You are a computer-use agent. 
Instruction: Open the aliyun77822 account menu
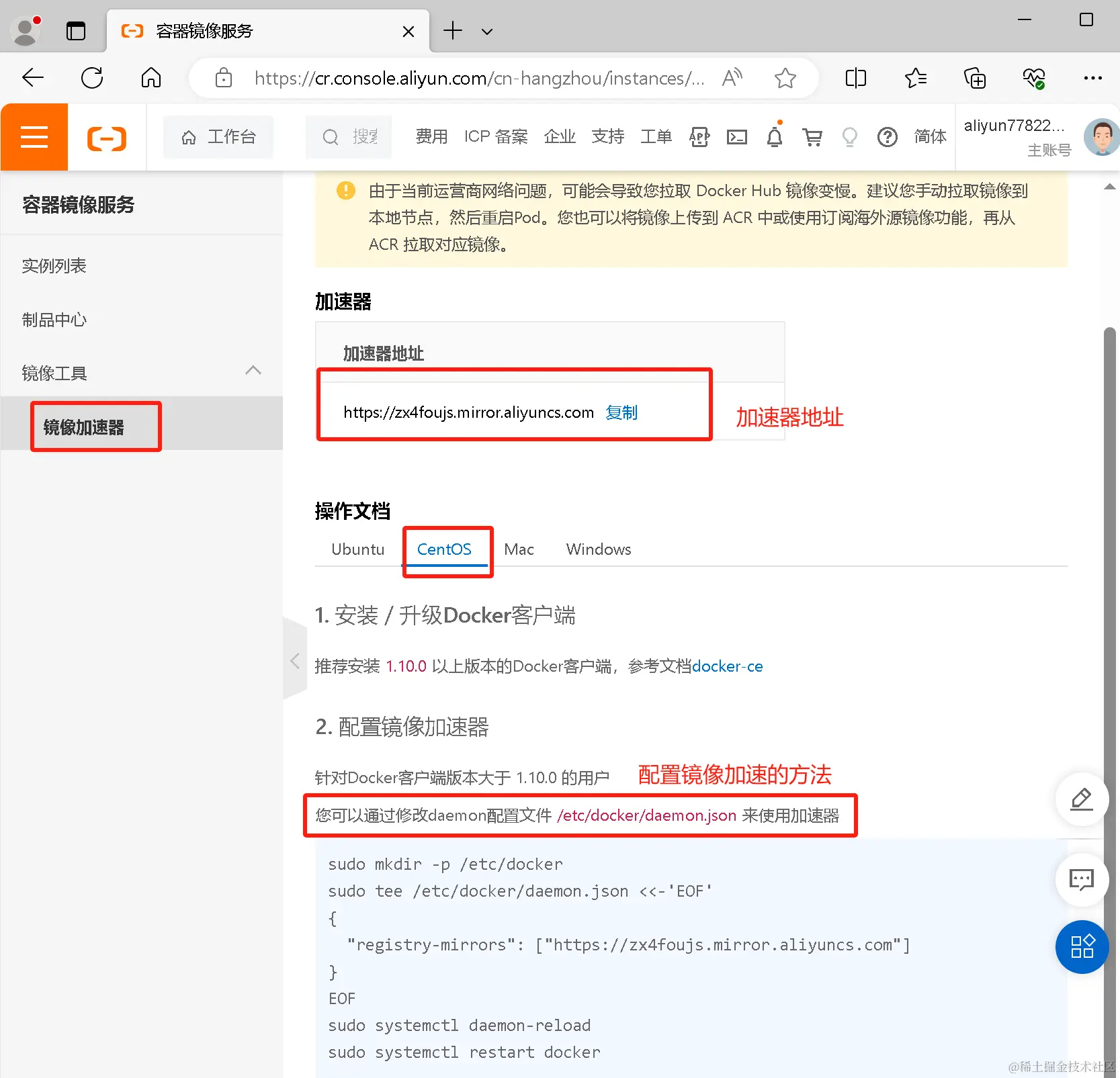point(1017,137)
